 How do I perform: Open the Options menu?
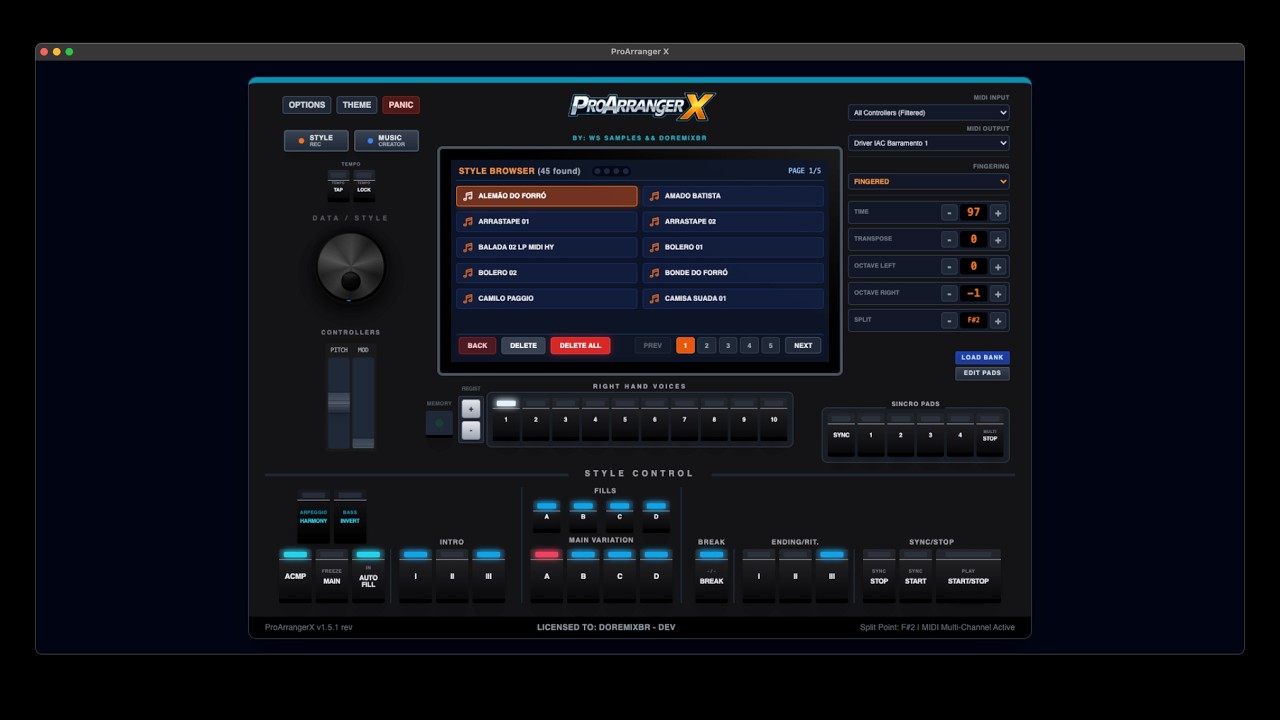307,105
